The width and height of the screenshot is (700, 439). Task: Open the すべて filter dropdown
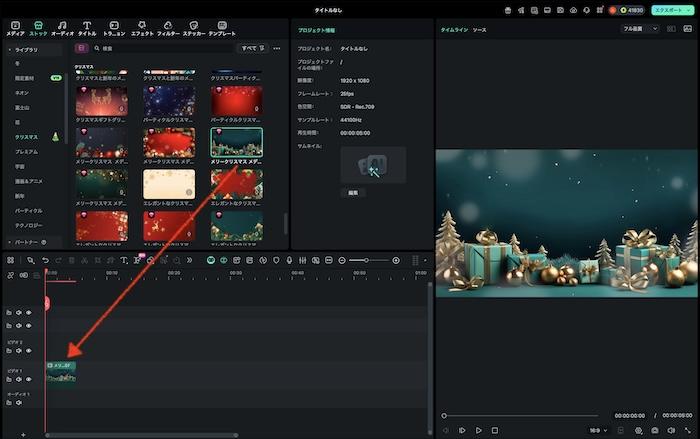[x=253, y=47]
